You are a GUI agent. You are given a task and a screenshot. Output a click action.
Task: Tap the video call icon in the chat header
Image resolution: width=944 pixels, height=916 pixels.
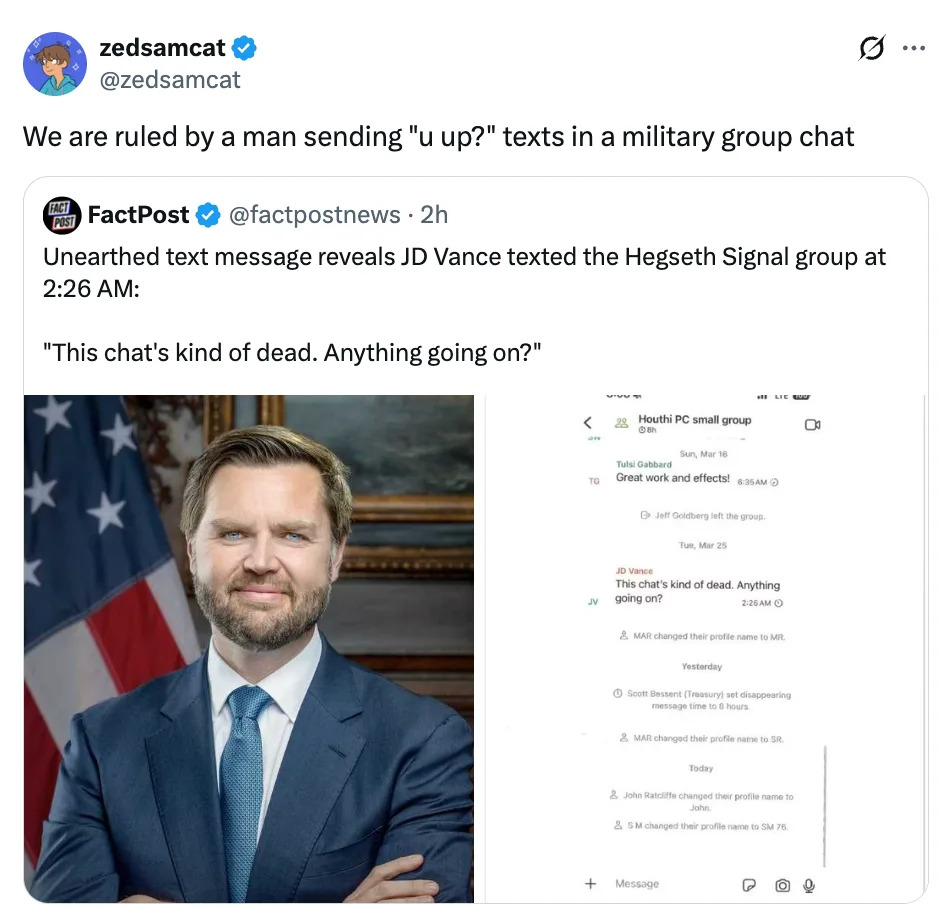[812, 425]
